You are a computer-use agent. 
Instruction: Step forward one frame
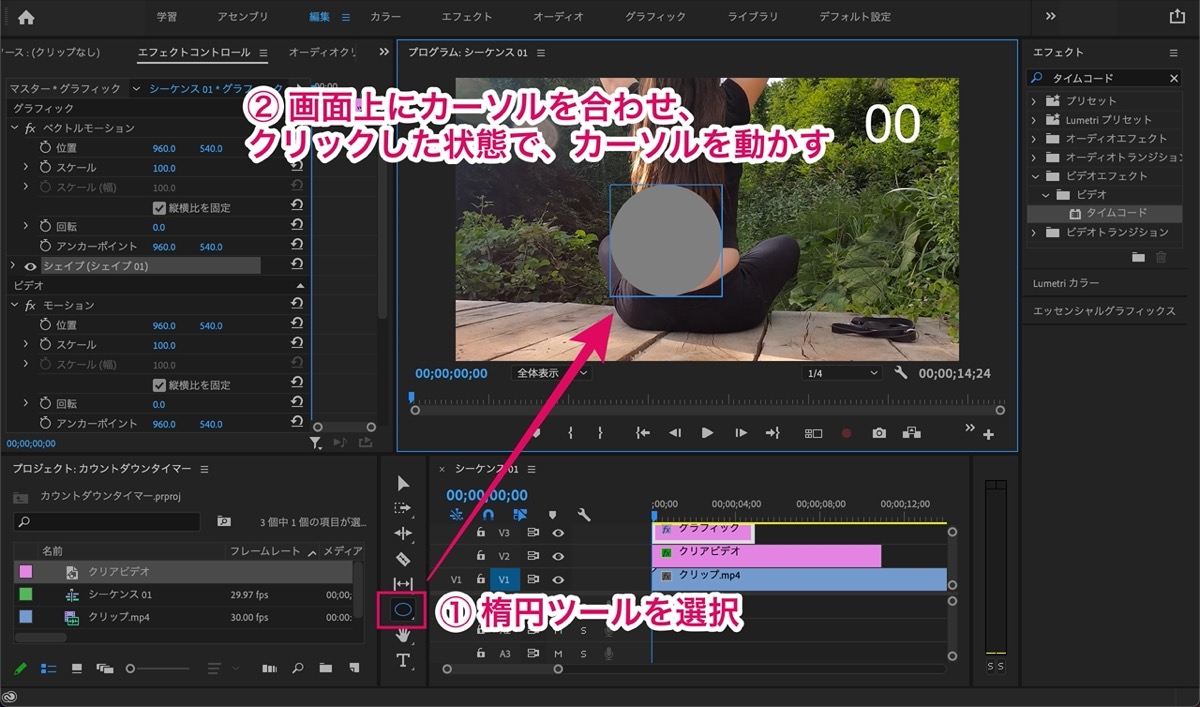point(740,433)
